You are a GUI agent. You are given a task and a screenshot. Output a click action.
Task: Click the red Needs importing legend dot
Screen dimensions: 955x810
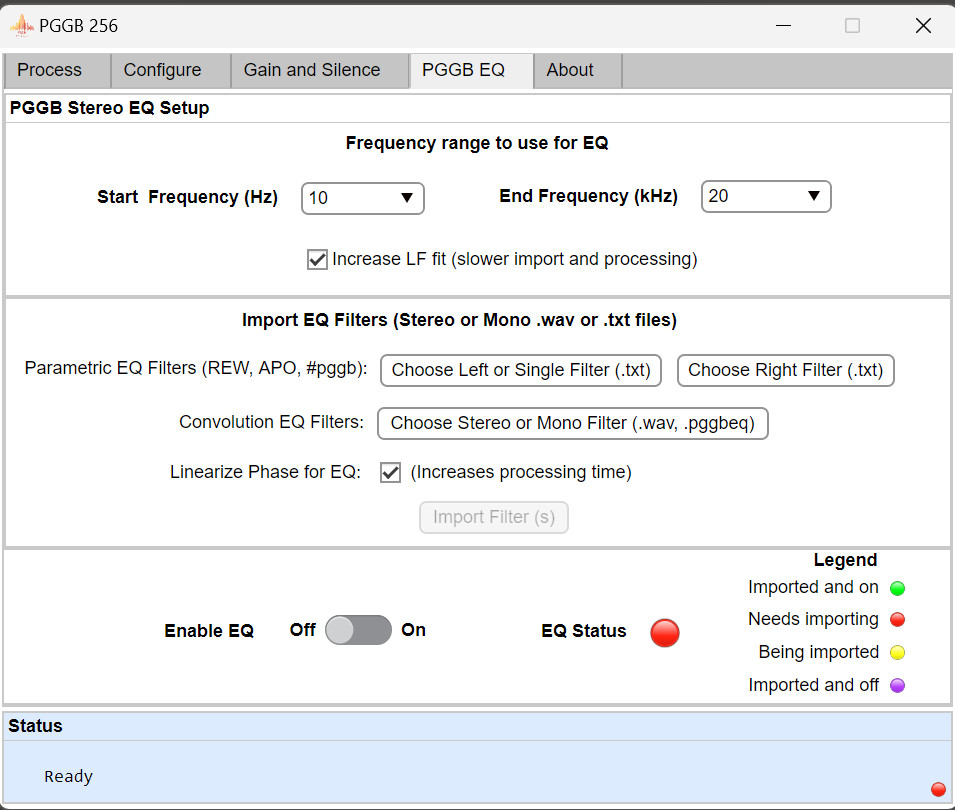coord(897,620)
